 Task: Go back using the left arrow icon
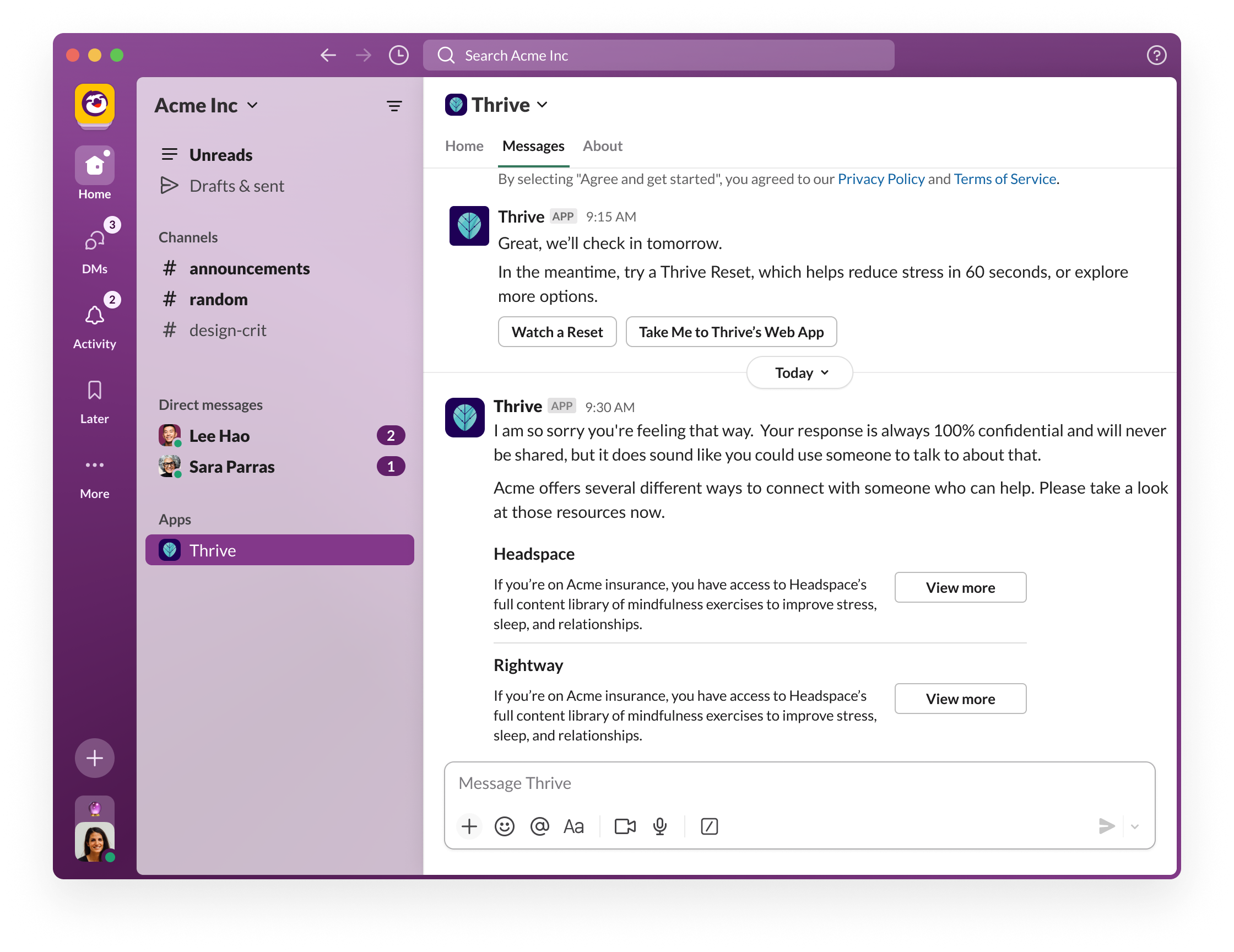tap(328, 56)
